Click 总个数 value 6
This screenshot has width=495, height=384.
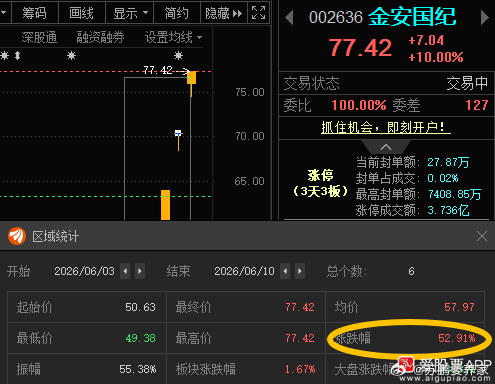[x=411, y=271]
